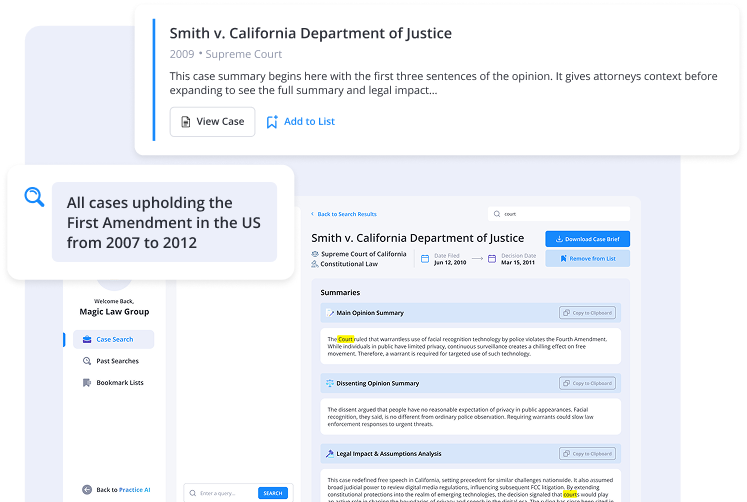Copy Legal Impact Analysis to clipboard
The width and height of the screenshot is (747, 502).
[x=587, y=454]
